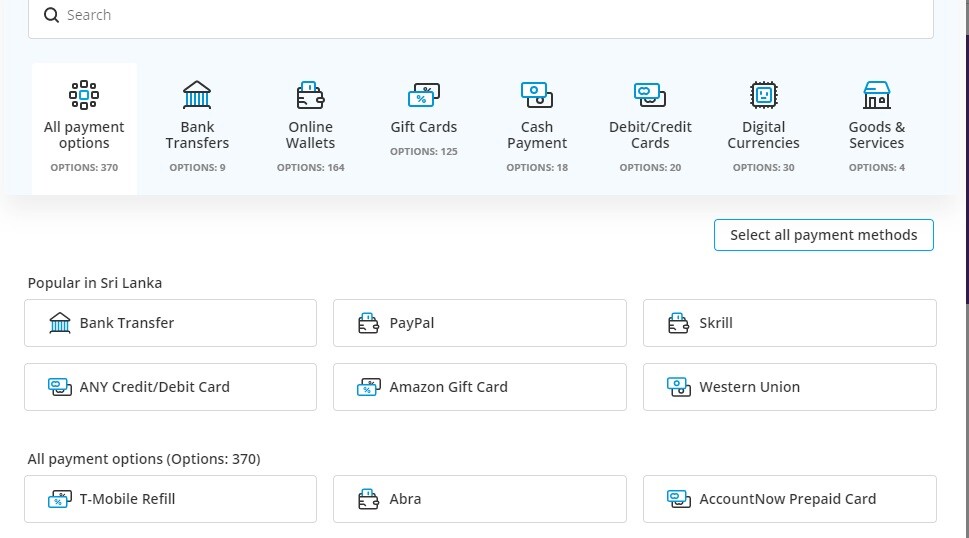Click card icon beside AccountNow Prepaid Card

tap(679, 499)
